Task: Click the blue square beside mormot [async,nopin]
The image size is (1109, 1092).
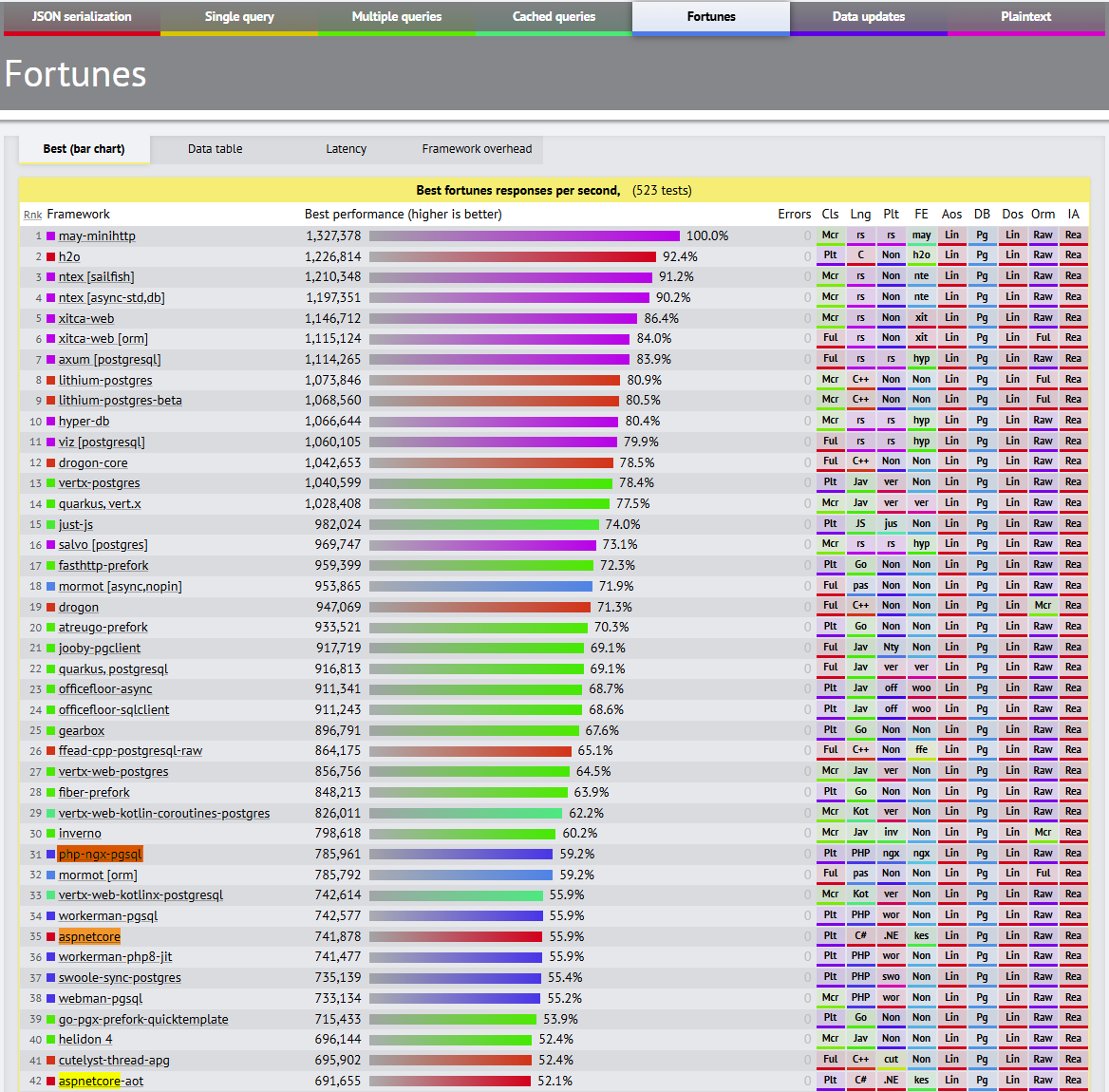Action: [51, 587]
